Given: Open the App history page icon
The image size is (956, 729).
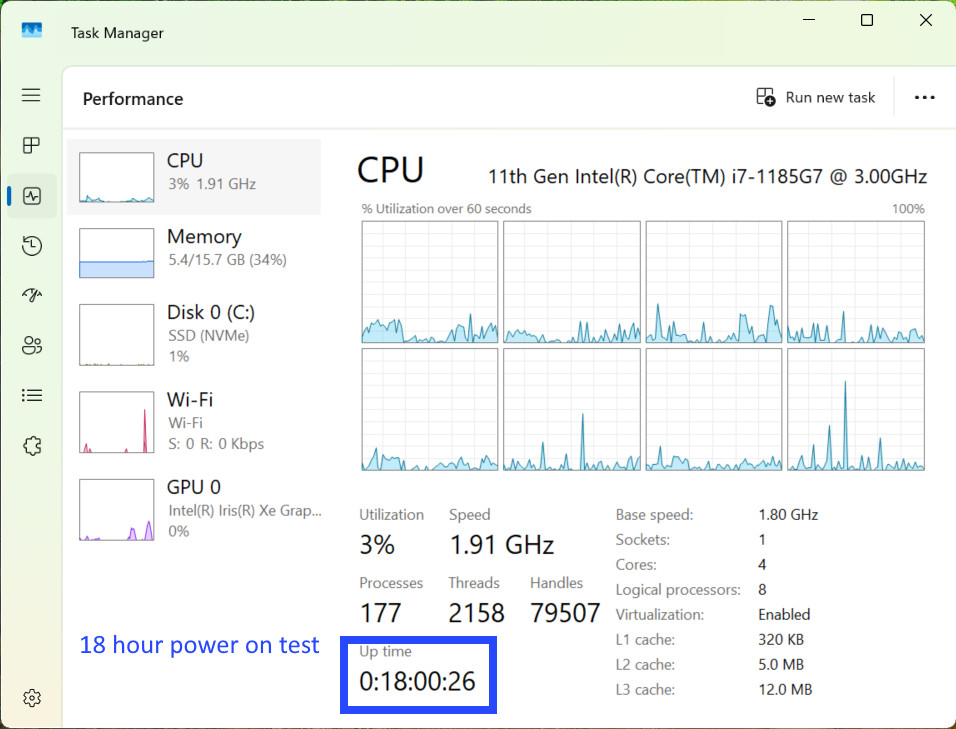Looking at the screenshot, I should coord(32,246).
